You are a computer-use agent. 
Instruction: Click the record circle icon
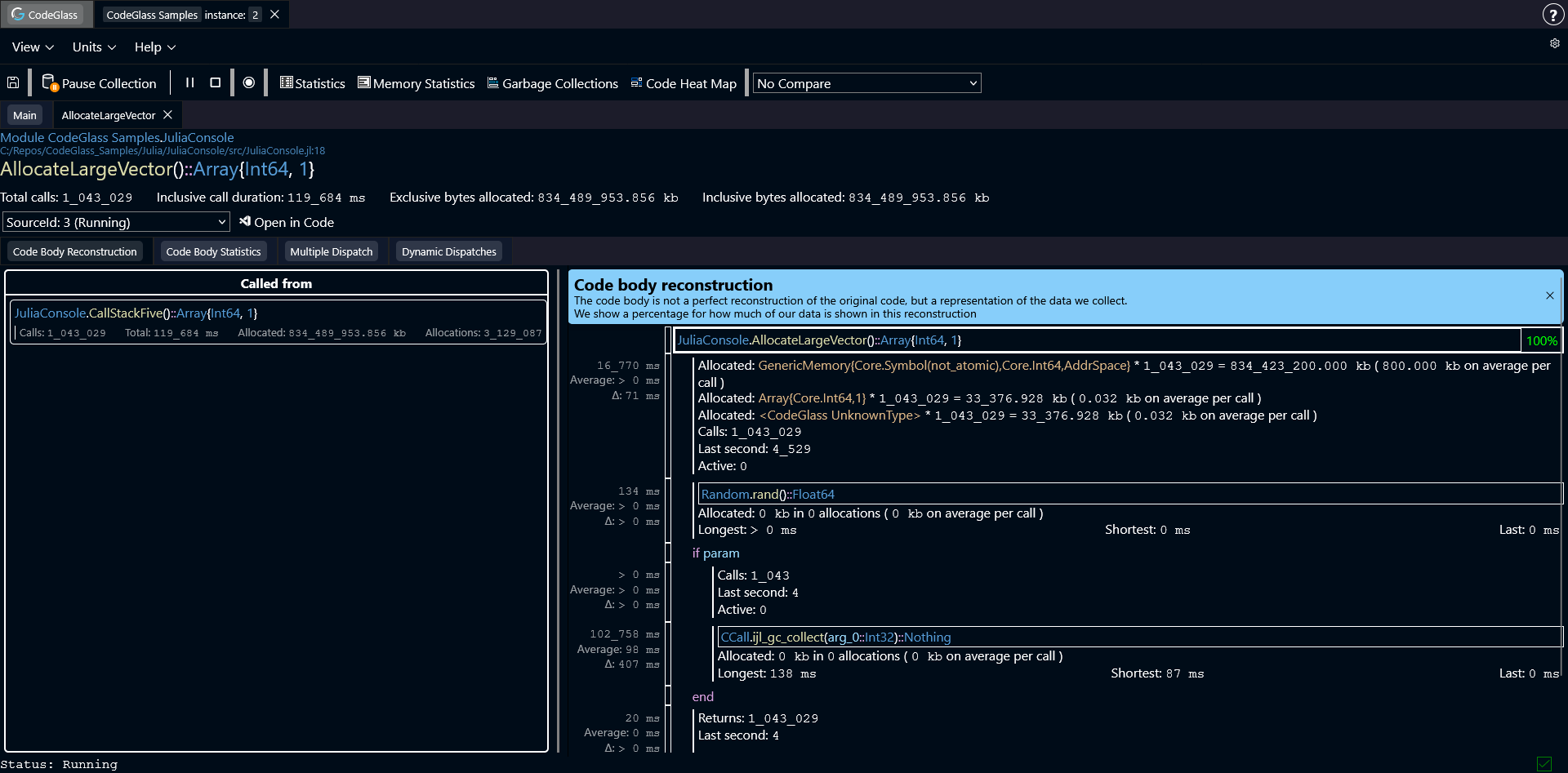pos(249,83)
